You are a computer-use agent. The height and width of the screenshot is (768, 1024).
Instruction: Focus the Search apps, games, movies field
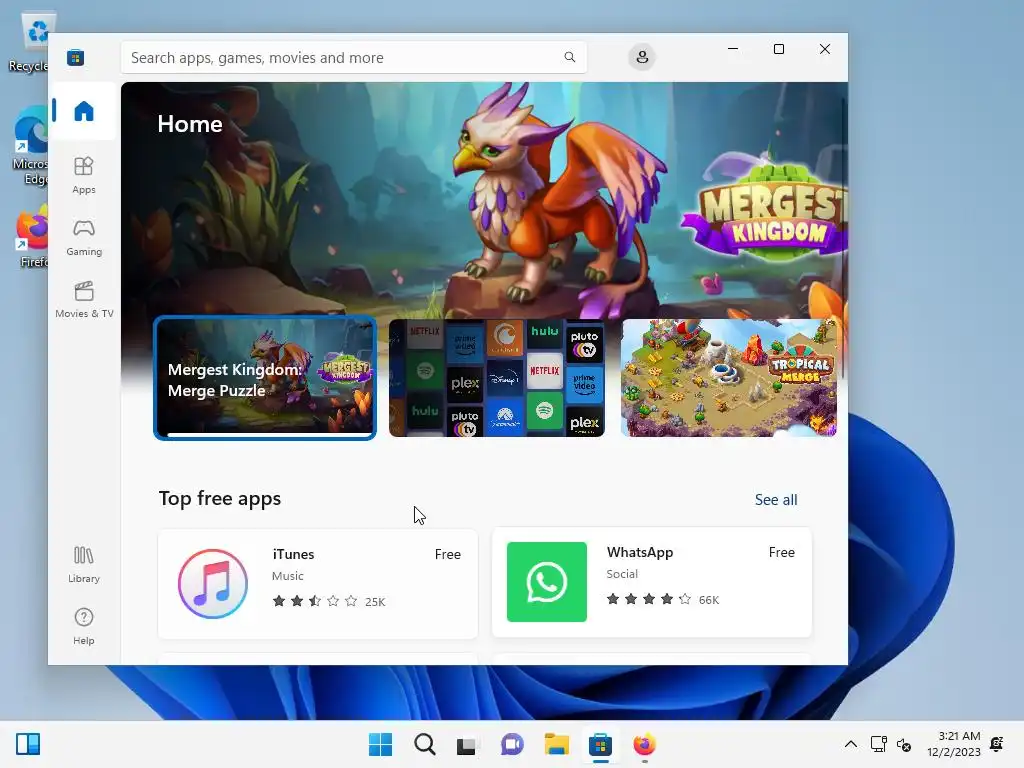[353, 57]
